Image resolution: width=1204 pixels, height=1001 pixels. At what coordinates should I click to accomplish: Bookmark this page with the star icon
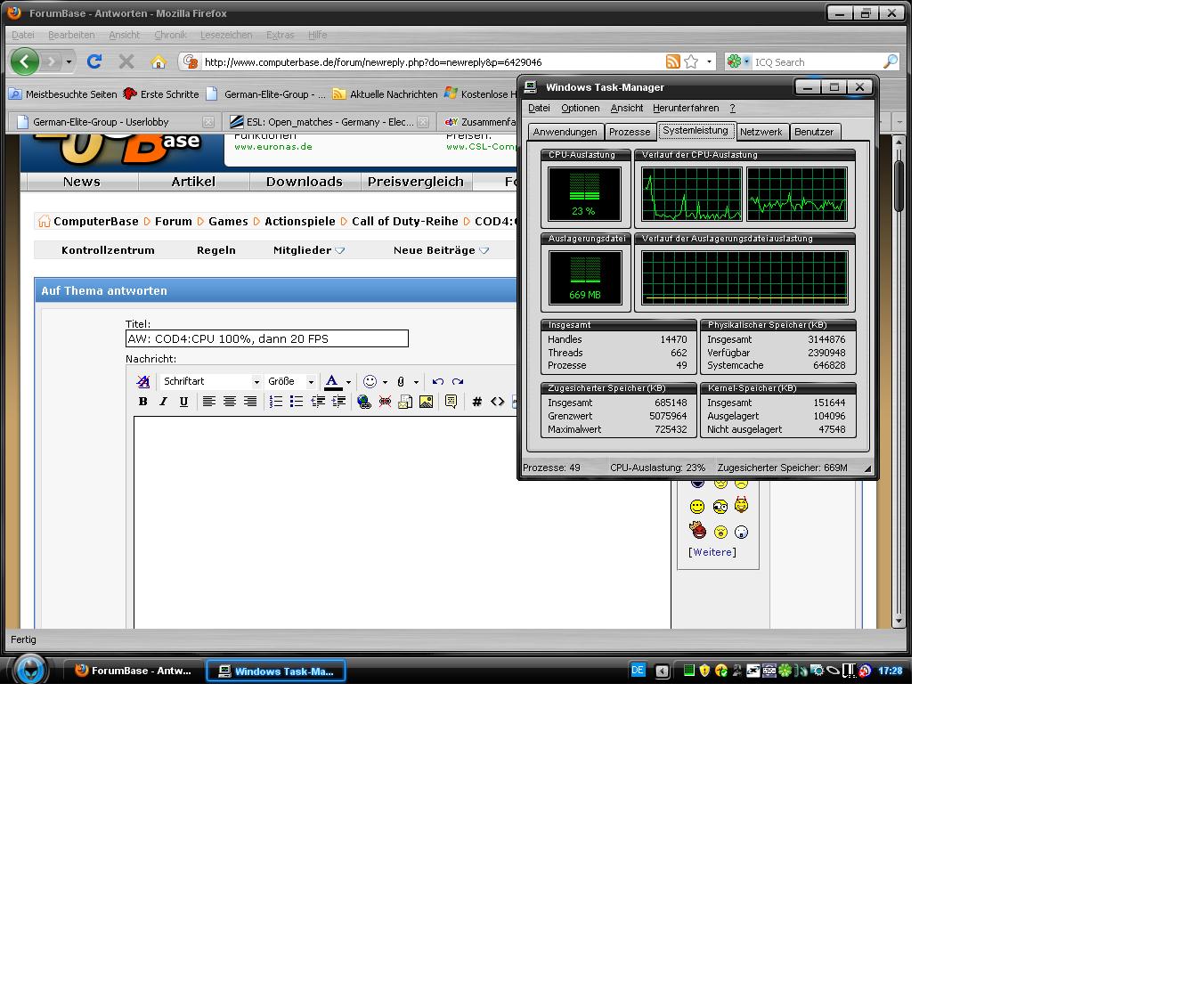(x=691, y=61)
